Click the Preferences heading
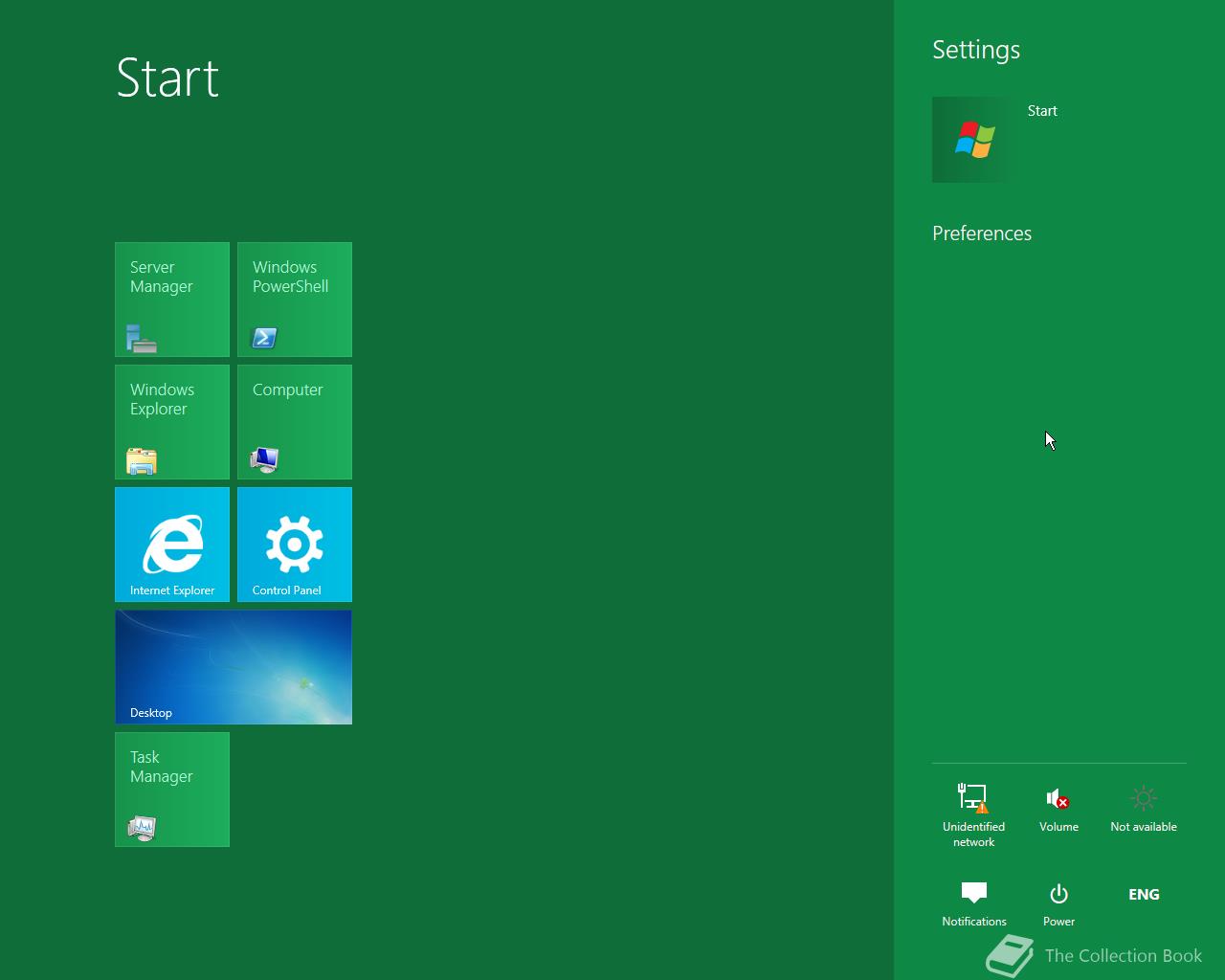The height and width of the screenshot is (980, 1225). [982, 234]
